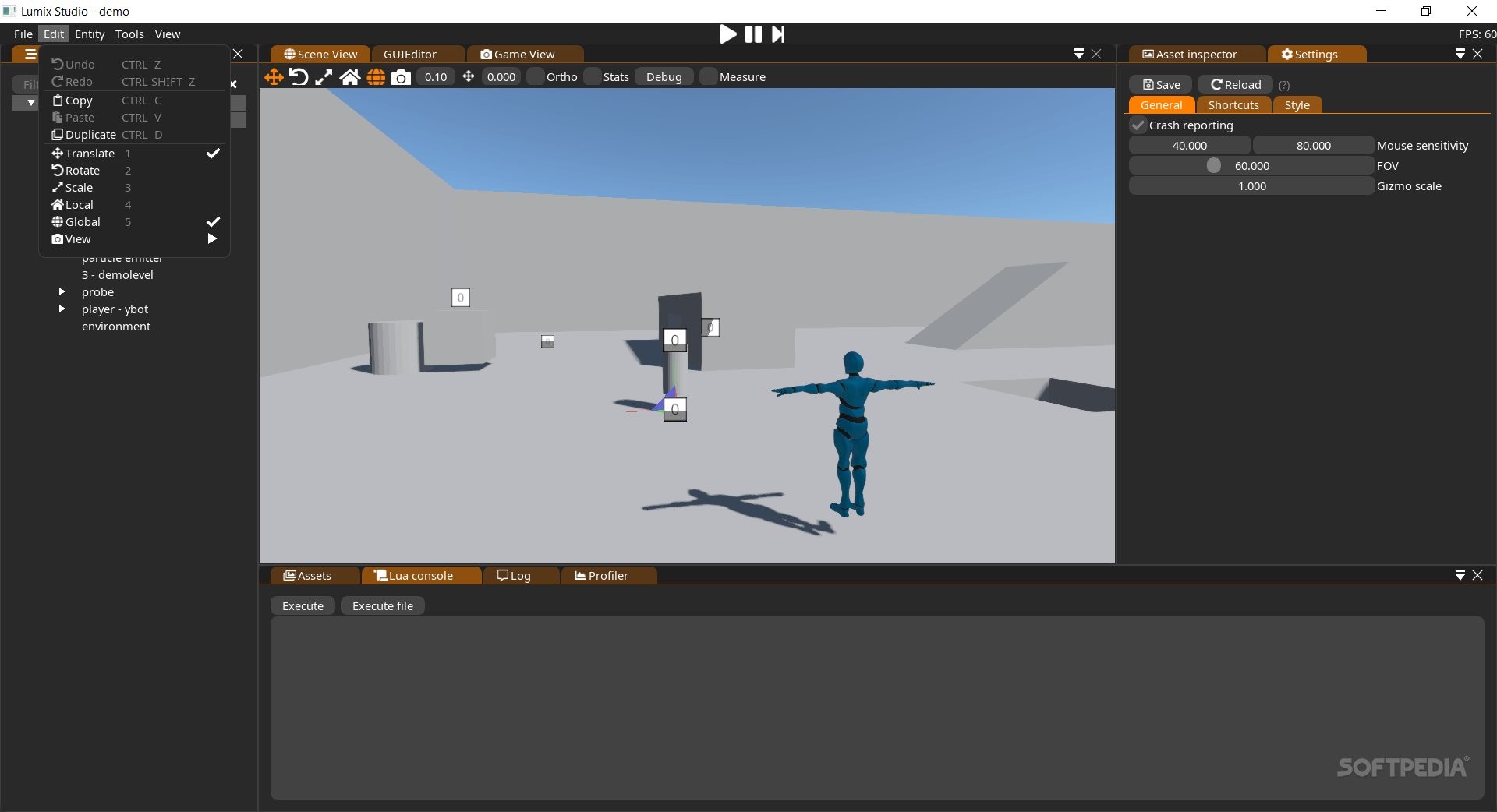
Task: Open the Scene View dock options dropdown
Action: [x=1078, y=54]
